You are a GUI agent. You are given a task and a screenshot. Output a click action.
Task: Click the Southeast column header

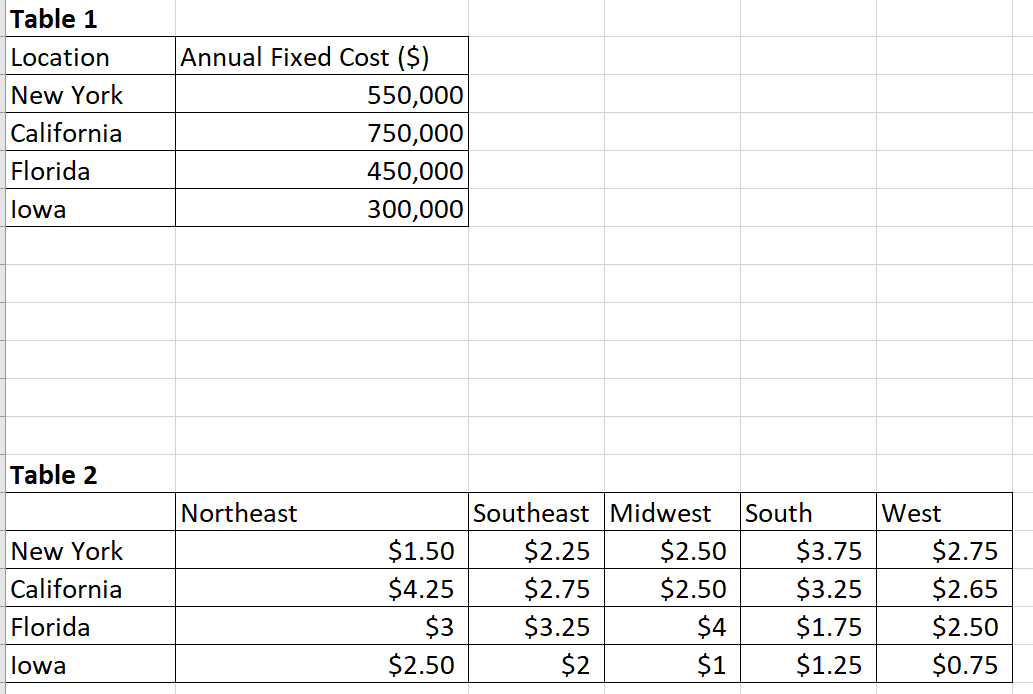pos(536,512)
